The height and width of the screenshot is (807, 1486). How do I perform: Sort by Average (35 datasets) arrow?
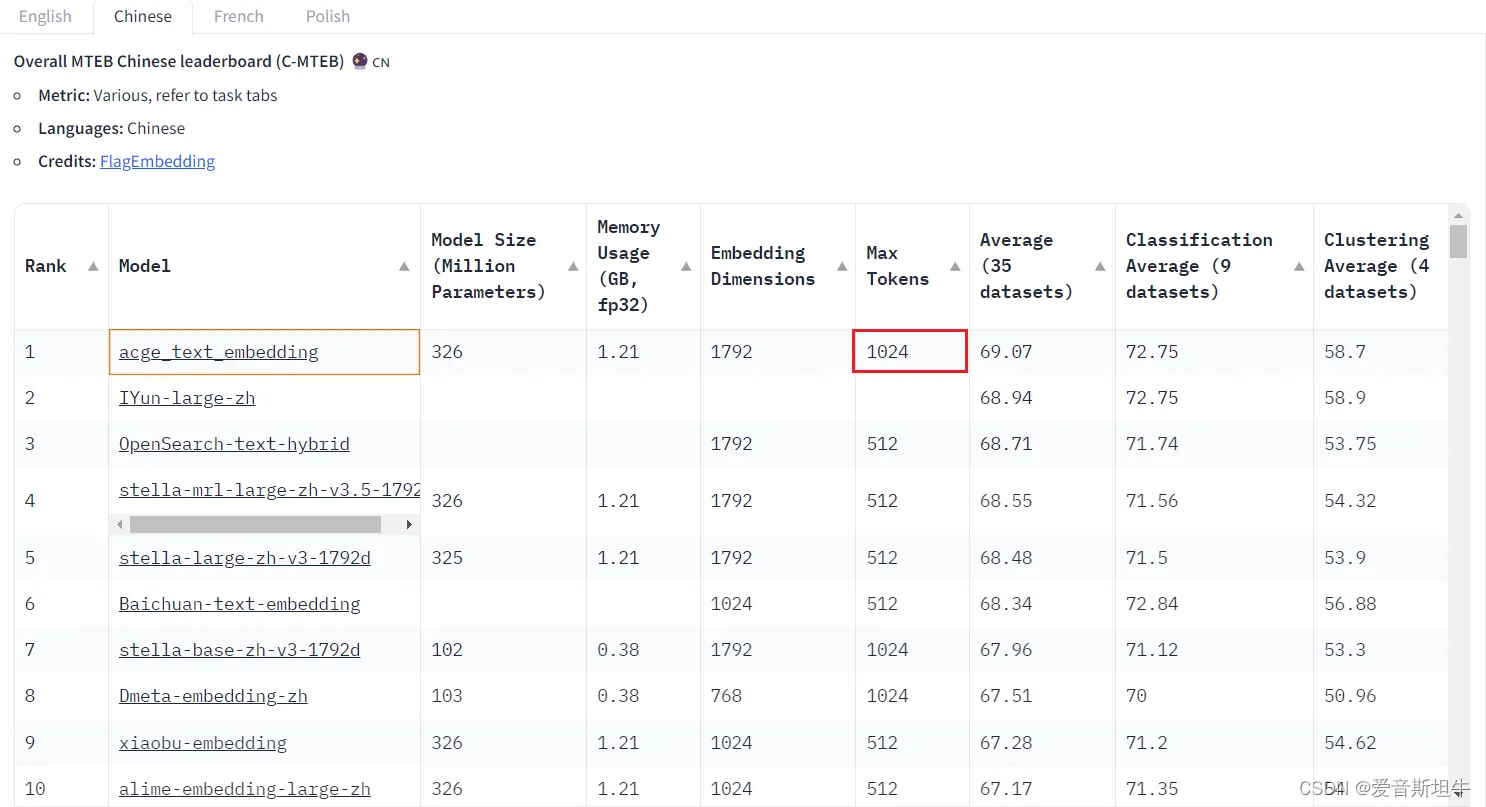[1100, 266]
